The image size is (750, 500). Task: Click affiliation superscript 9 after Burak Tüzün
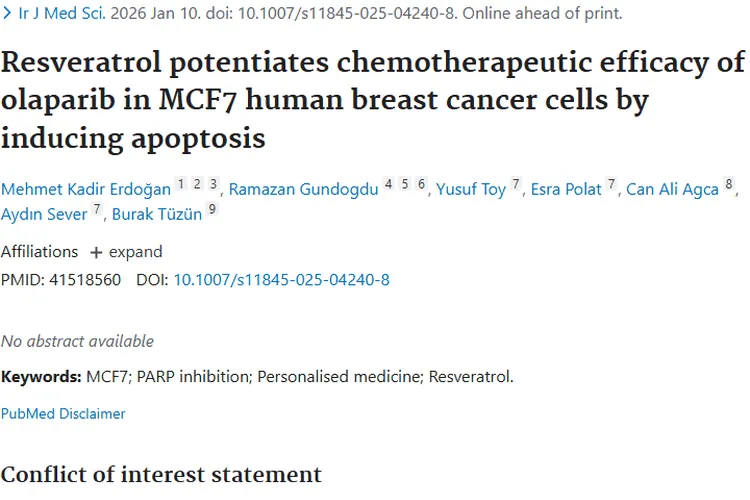(212, 209)
